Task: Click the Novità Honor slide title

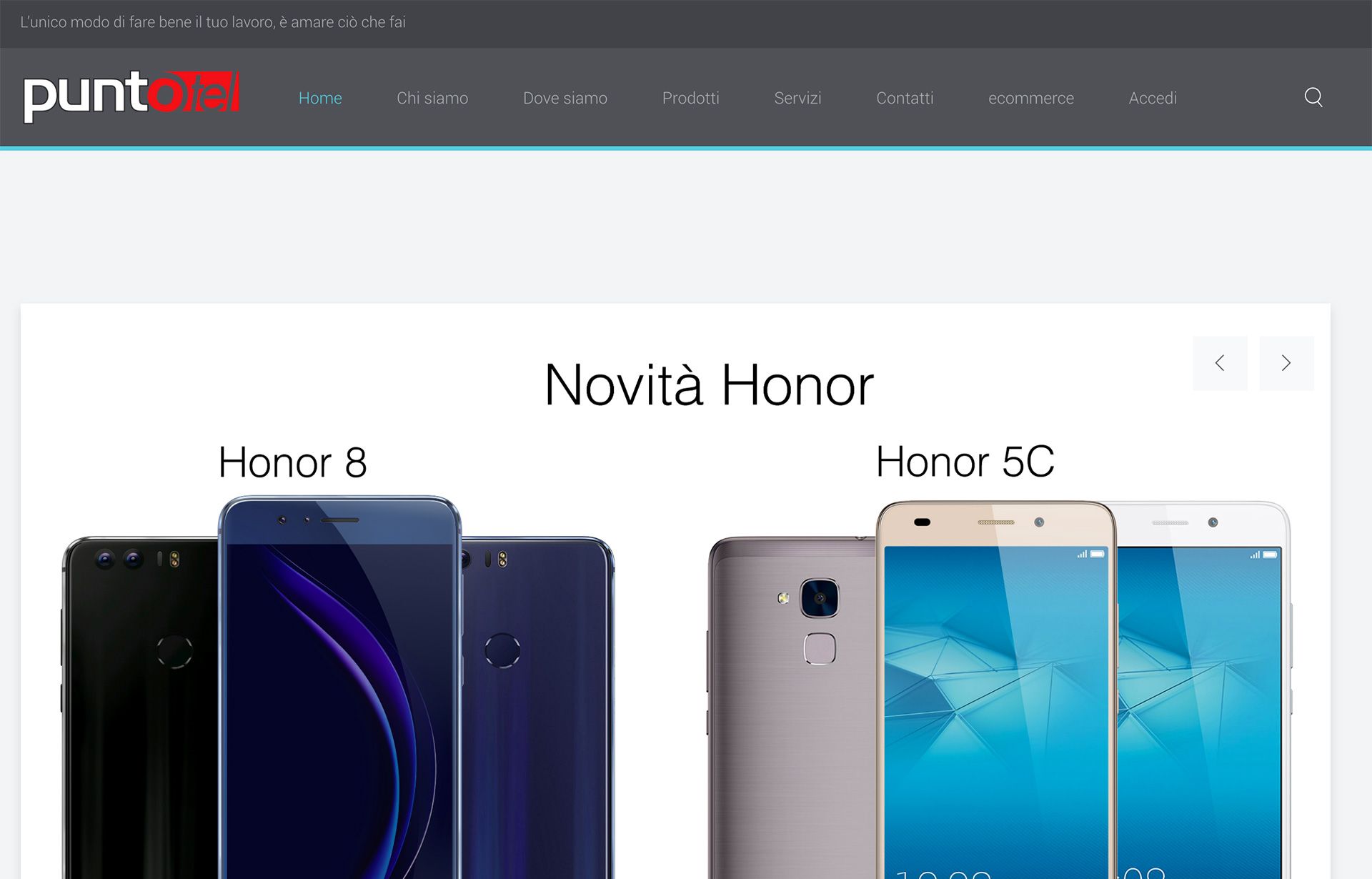Action: [709, 384]
